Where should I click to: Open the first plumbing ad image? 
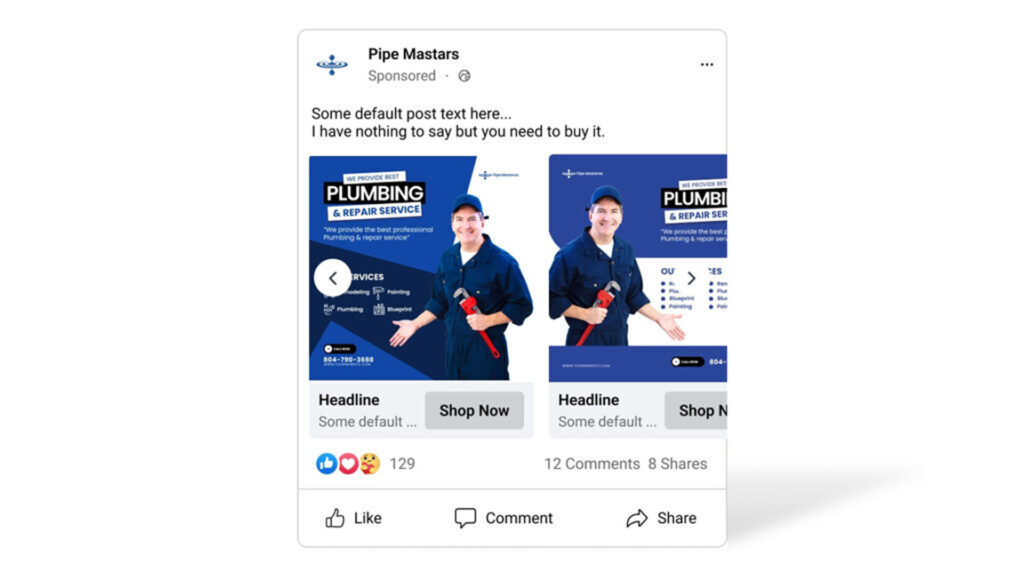(421, 268)
